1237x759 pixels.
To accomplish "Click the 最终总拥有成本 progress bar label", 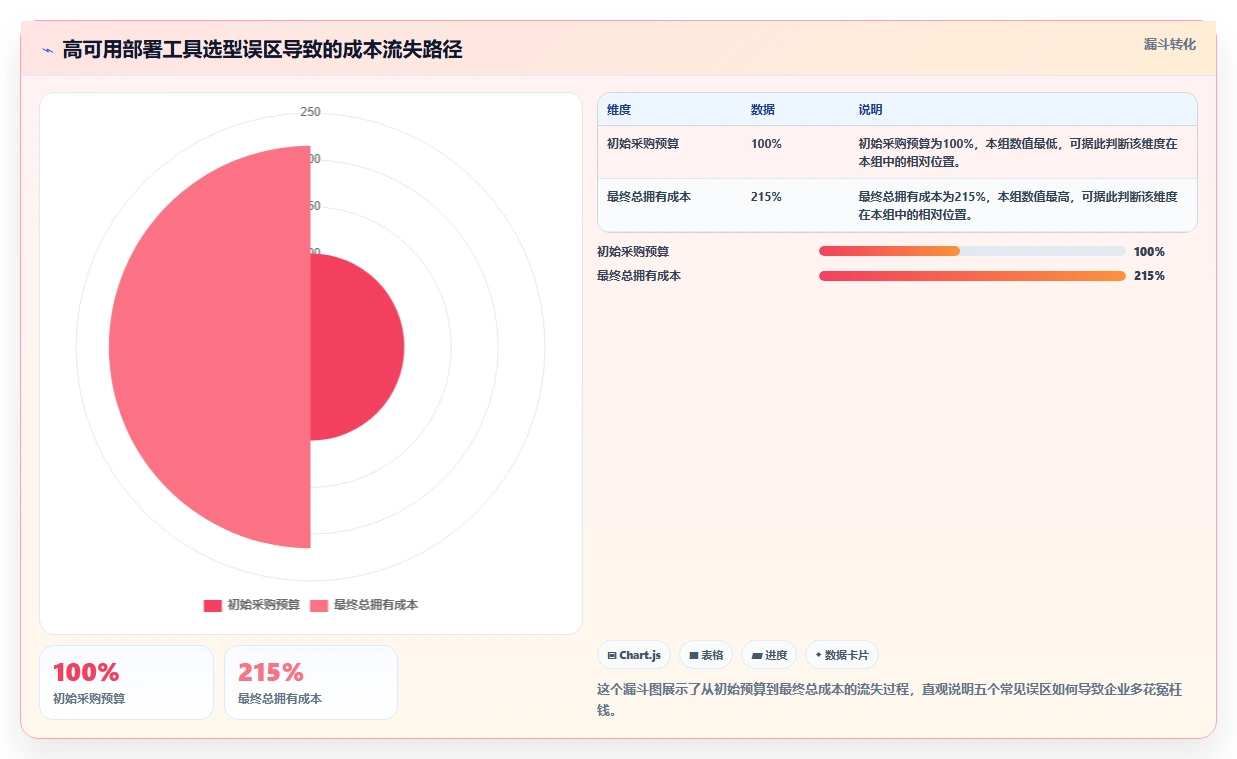I will pyautogui.click(x=639, y=276).
